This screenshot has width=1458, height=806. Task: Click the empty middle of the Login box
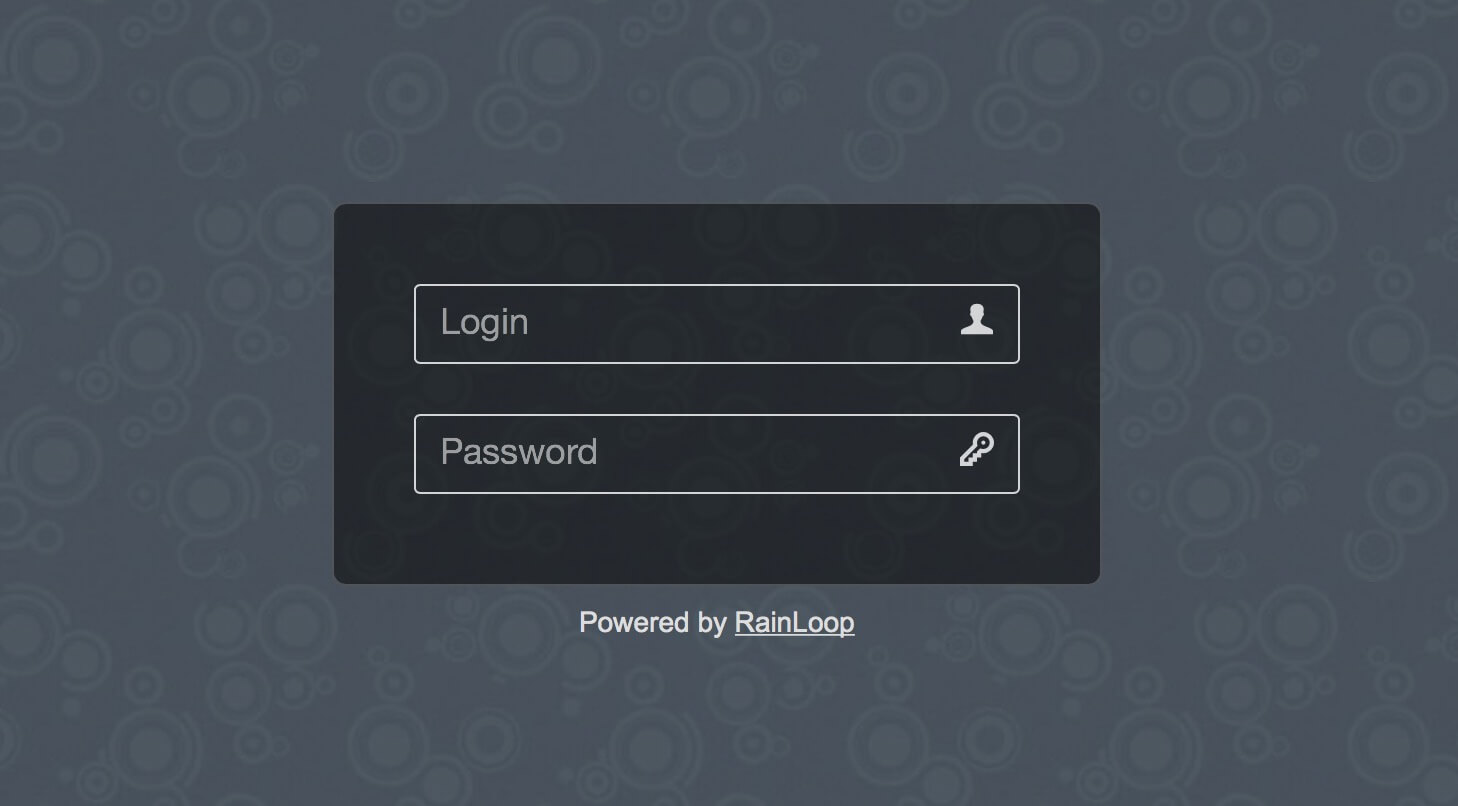(740, 324)
